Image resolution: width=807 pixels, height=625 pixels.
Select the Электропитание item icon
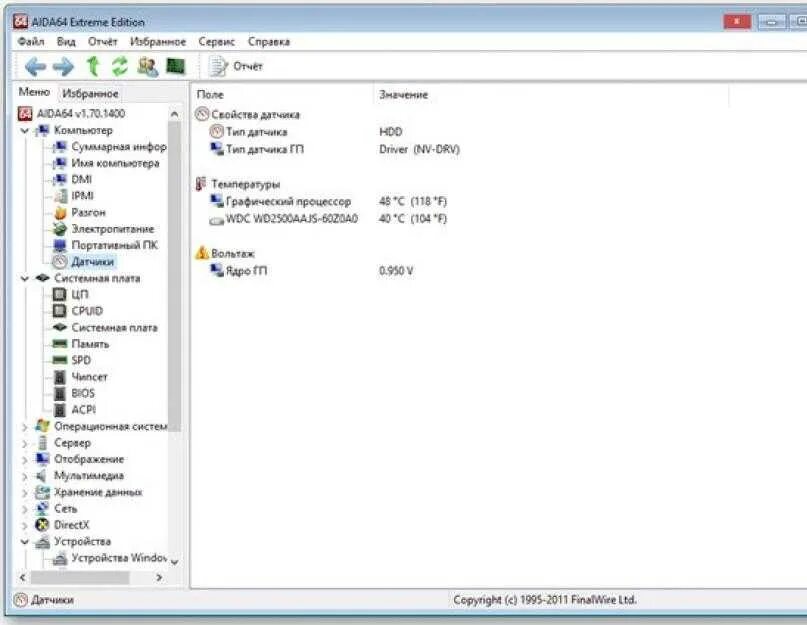[x=60, y=229]
